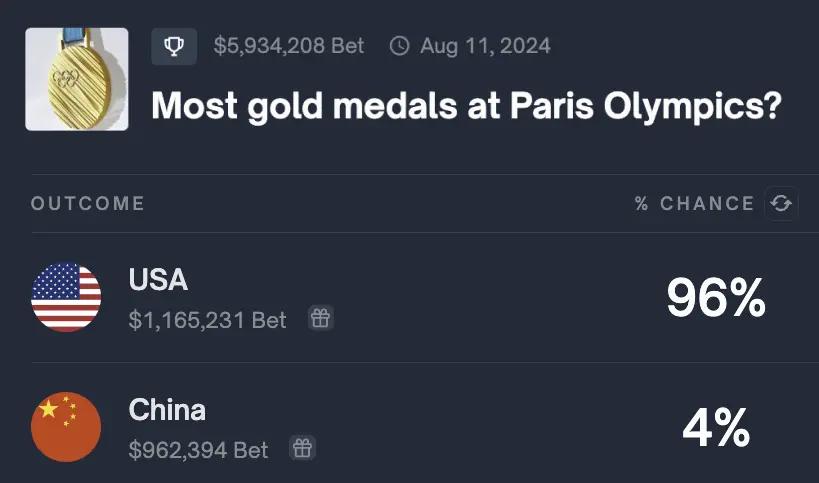Click the gift icon next to USA bet
The height and width of the screenshot is (483, 819).
click(320, 319)
